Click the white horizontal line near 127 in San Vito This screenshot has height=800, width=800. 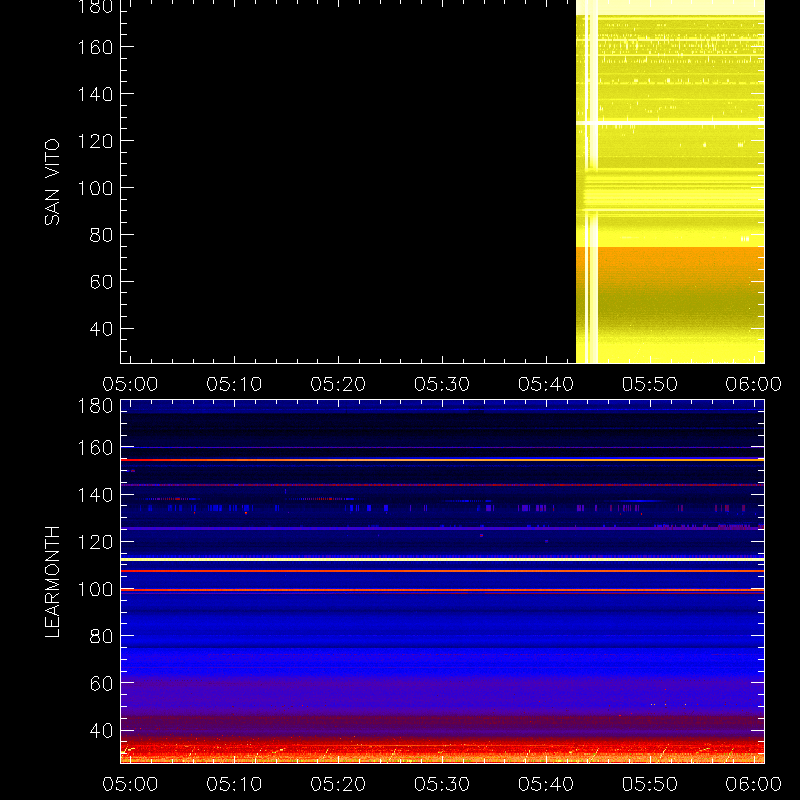(670, 123)
